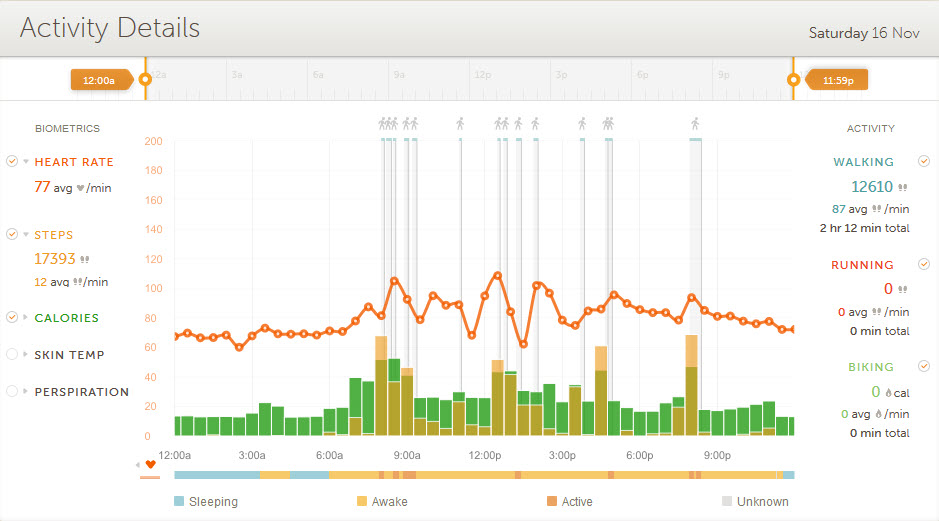Click the walking icon at the 9:30pm activity
Screen dimensions: 939x521
point(695,124)
